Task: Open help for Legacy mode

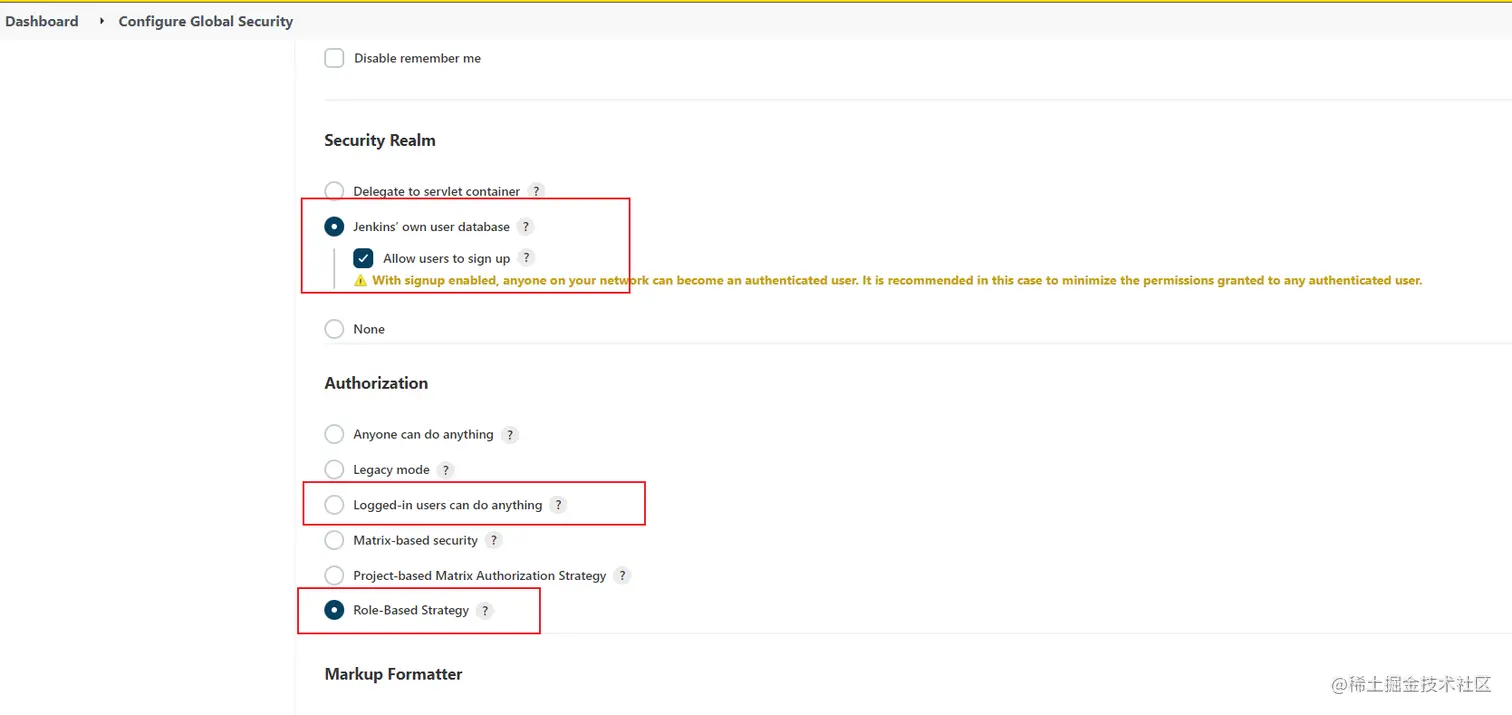Action: [446, 470]
